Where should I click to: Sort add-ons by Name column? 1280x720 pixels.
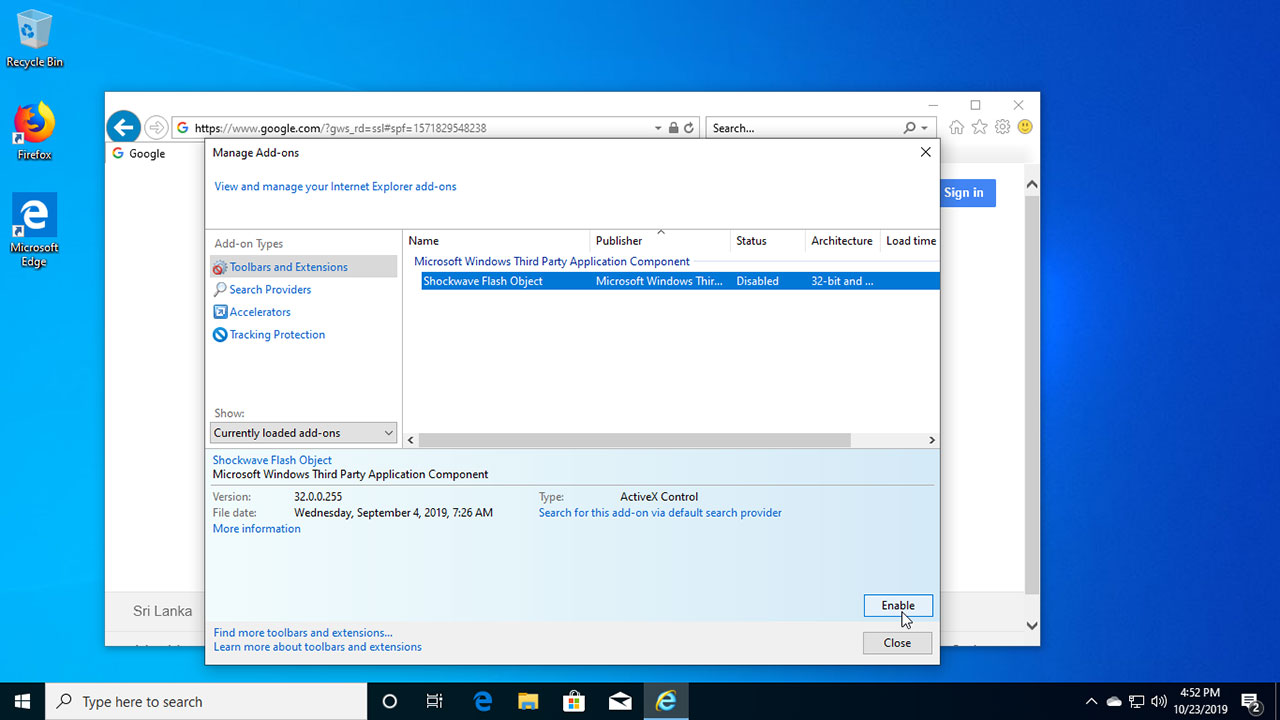(497, 241)
